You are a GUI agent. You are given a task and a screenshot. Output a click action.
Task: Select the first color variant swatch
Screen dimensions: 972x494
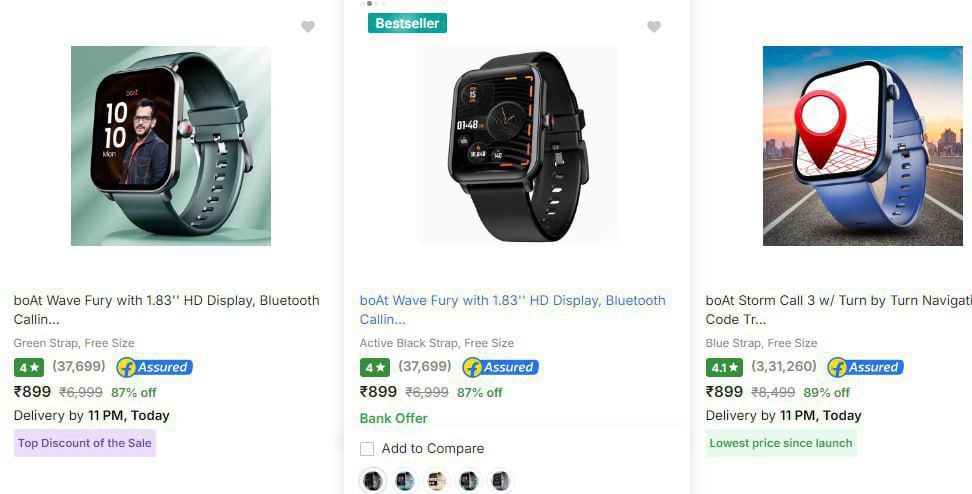[x=373, y=481]
